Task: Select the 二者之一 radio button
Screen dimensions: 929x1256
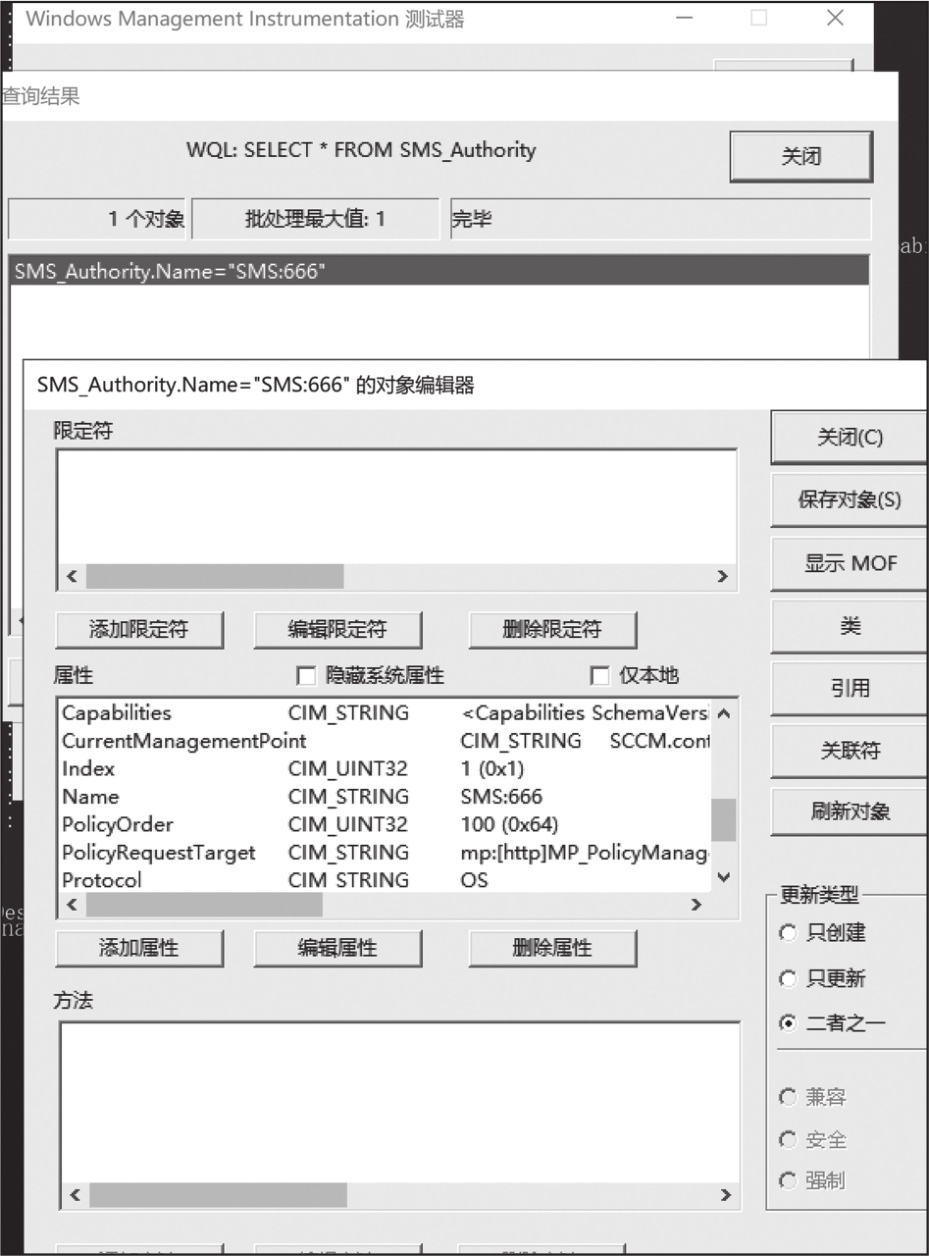Action: (787, 1023)
